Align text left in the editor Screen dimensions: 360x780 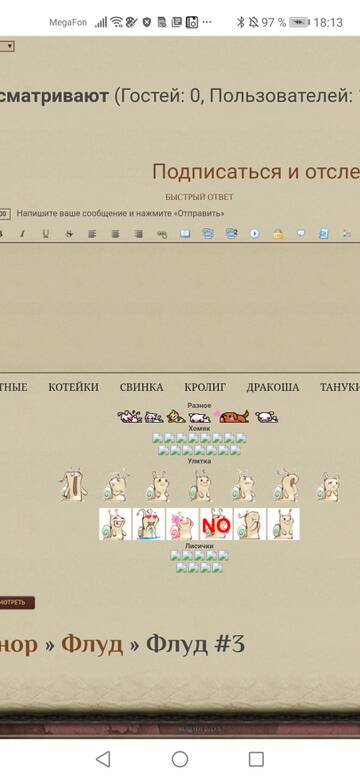(92, 234)
